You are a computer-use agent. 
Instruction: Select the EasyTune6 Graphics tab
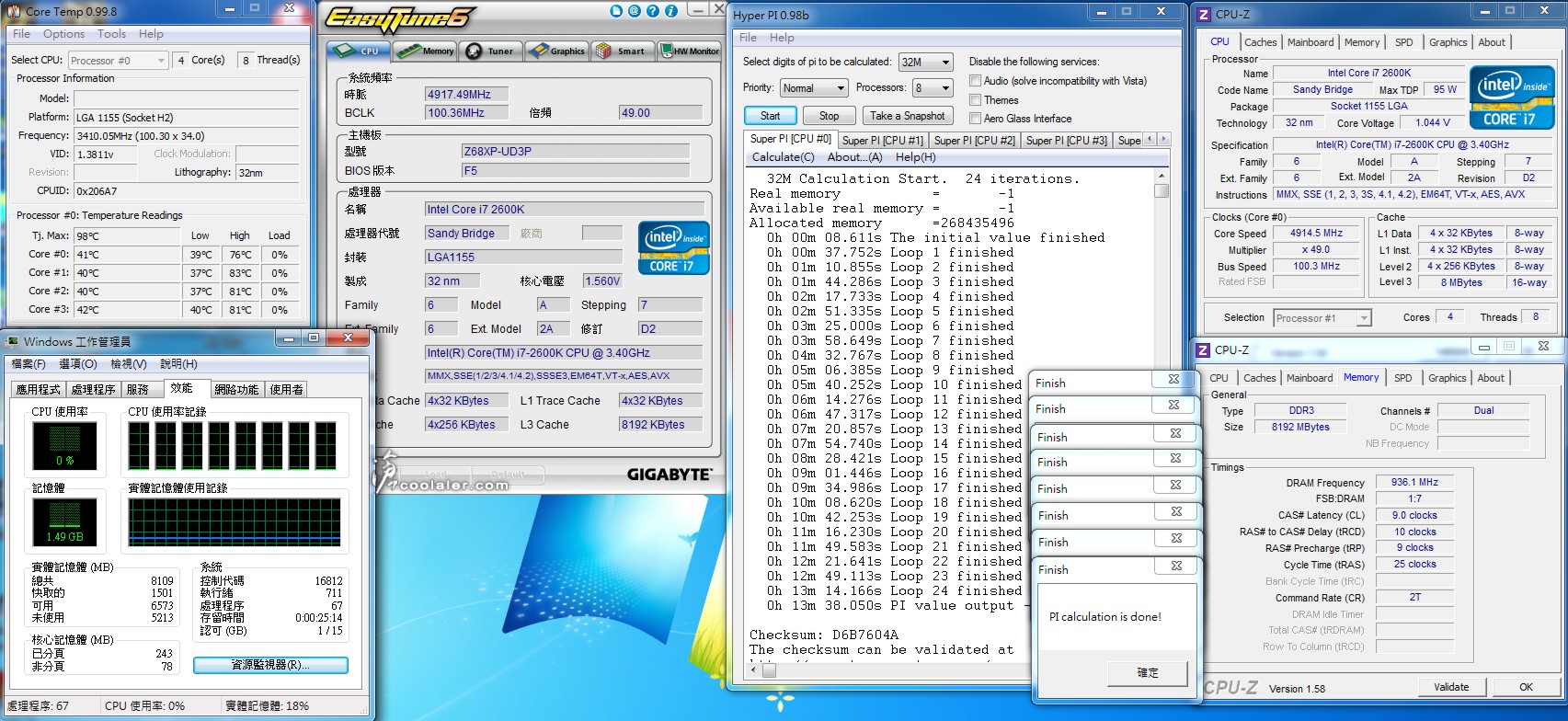[557, 51]
